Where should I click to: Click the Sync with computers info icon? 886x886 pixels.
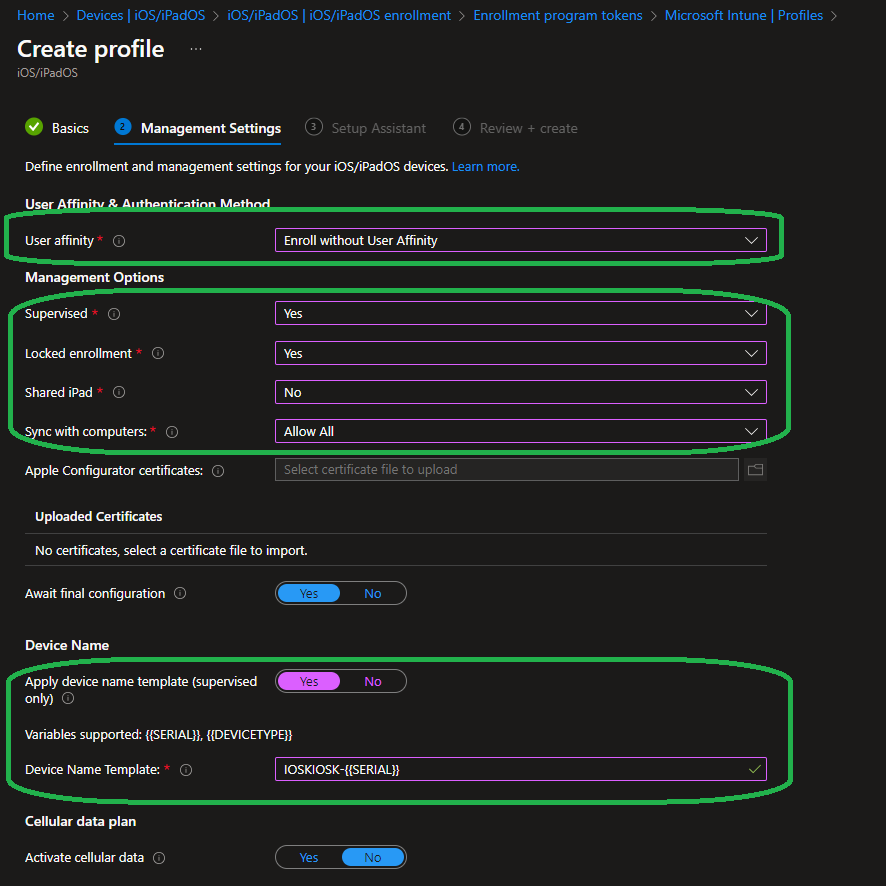pyautogui.click(x=172, y=432)
